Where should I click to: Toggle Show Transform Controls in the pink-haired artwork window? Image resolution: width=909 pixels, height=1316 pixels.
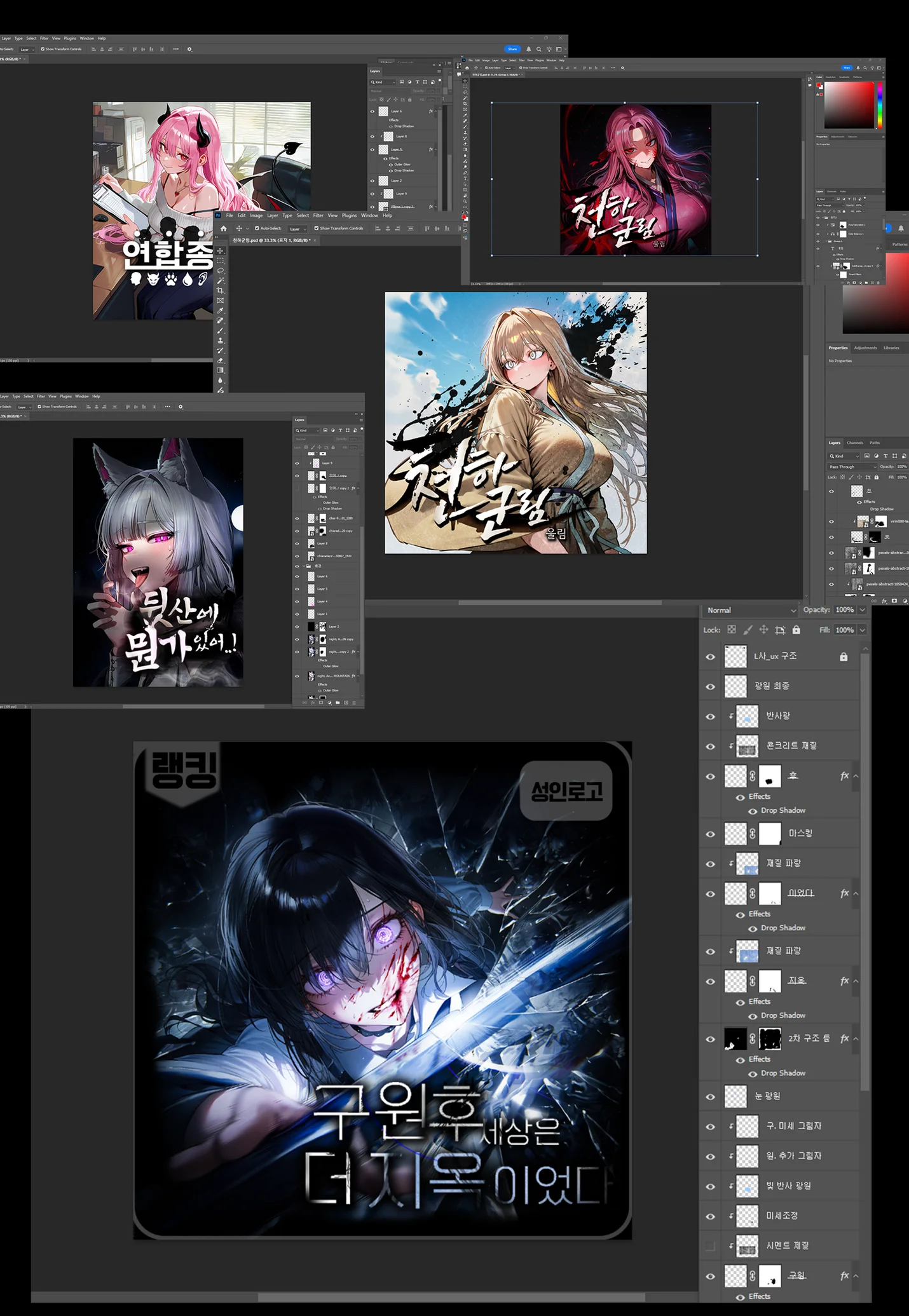[x=43, y=49]
